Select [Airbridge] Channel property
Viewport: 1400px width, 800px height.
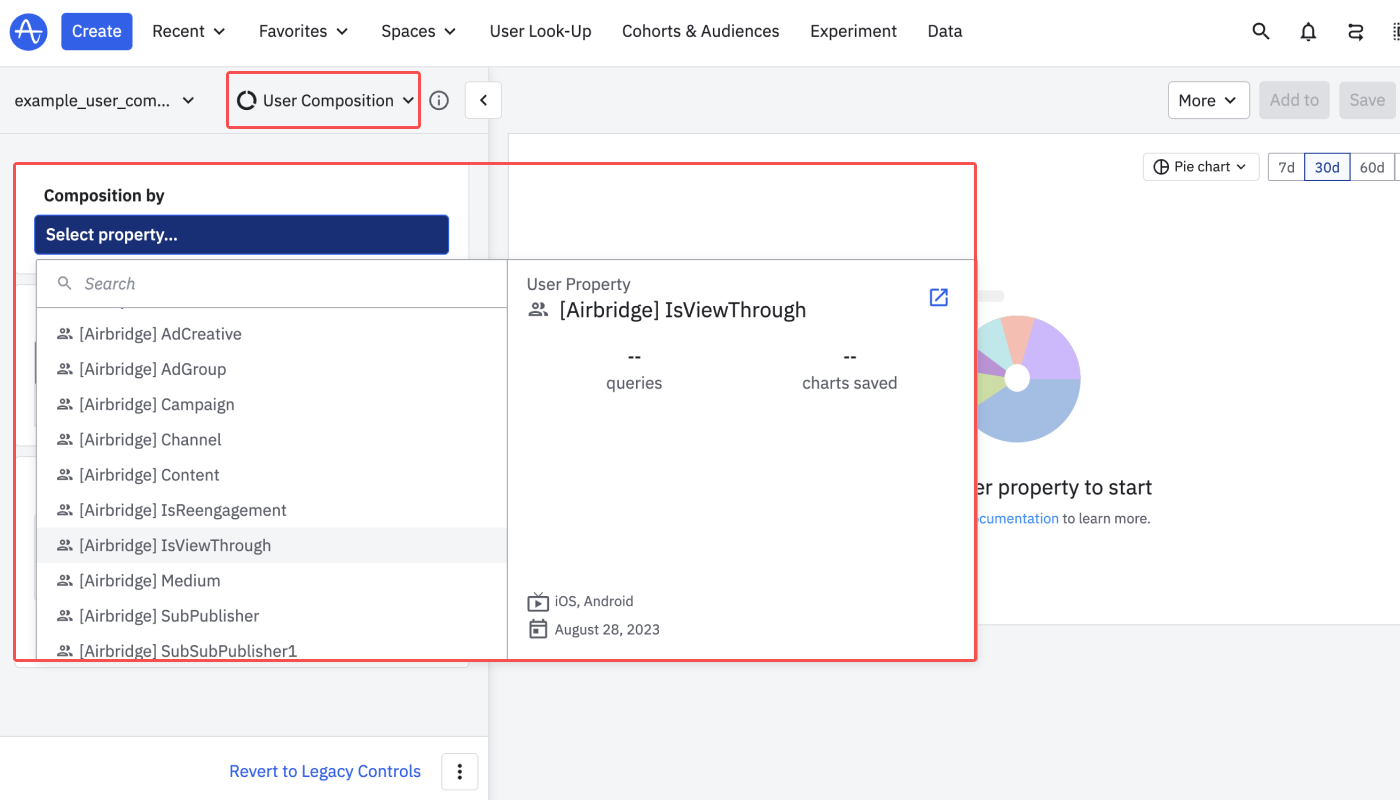pos(272,440)
